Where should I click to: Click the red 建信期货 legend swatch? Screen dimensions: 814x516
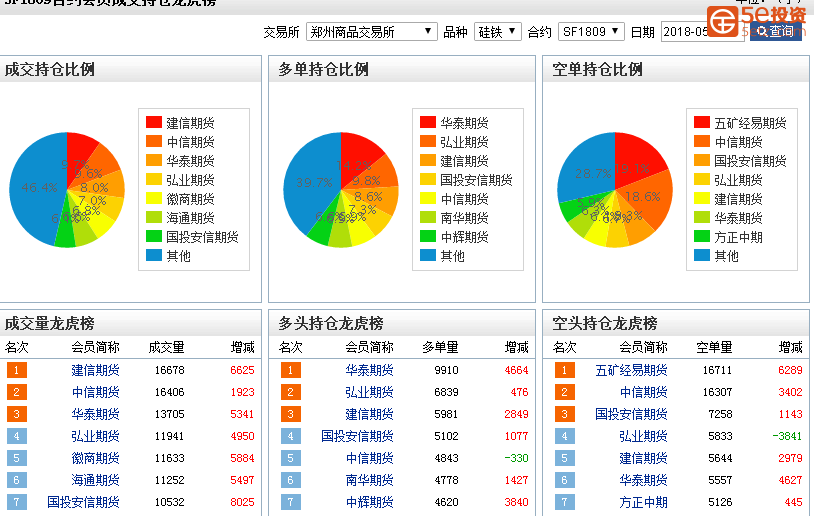pos(154,123)
